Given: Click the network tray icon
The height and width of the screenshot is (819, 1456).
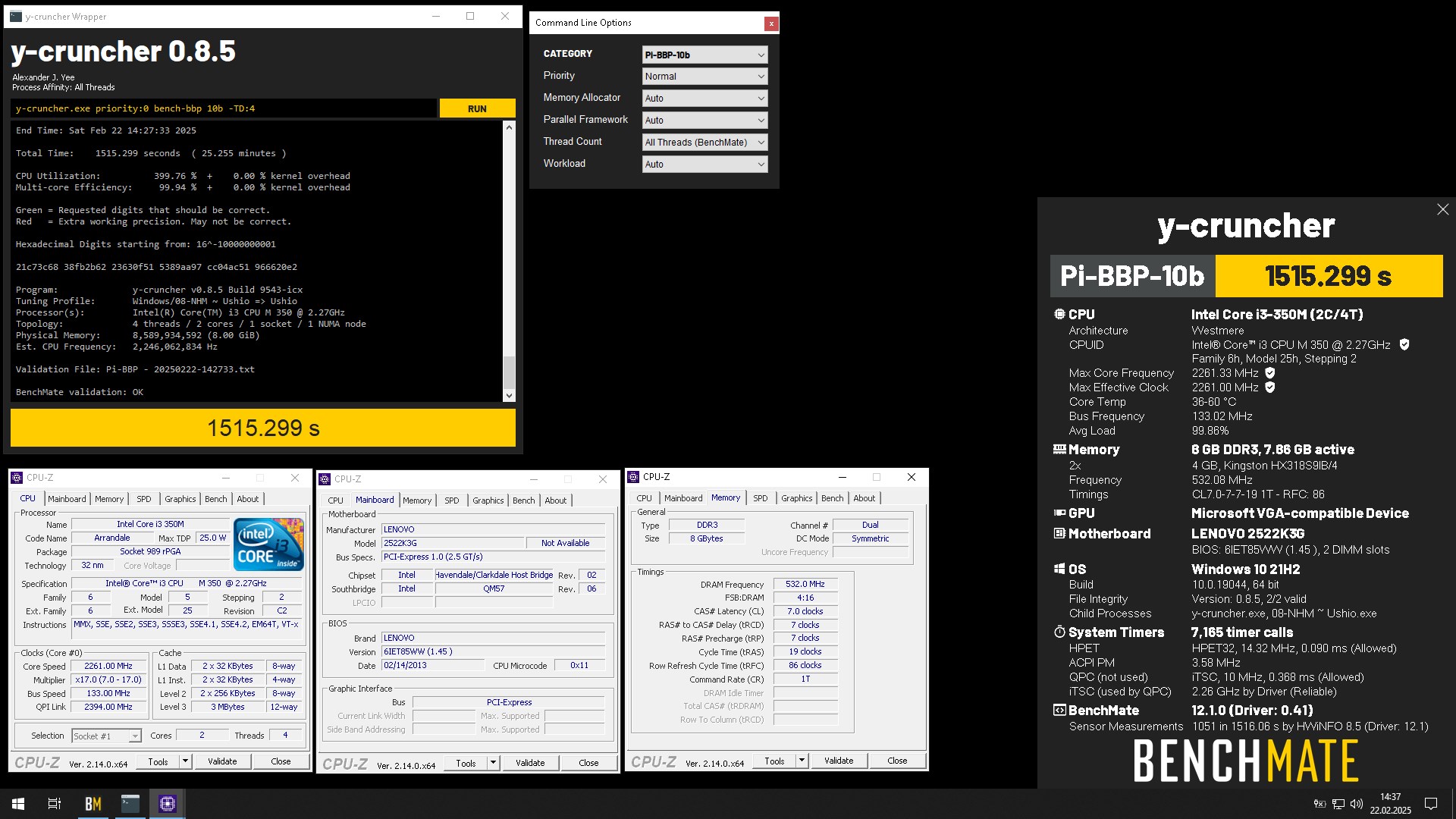Looking at the screenshot, I should [1338, 804].
